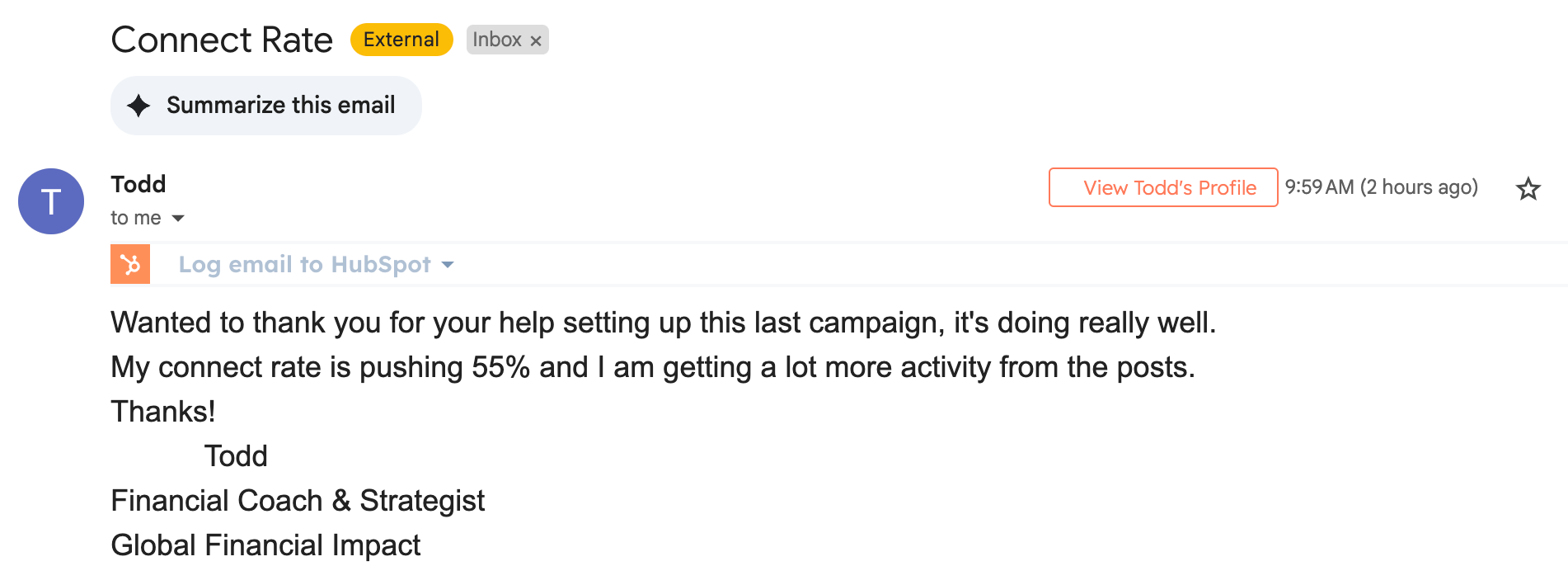Click the Inbox label text
The width and height of the screenshot is (1568, 566).
coord(496,40)
